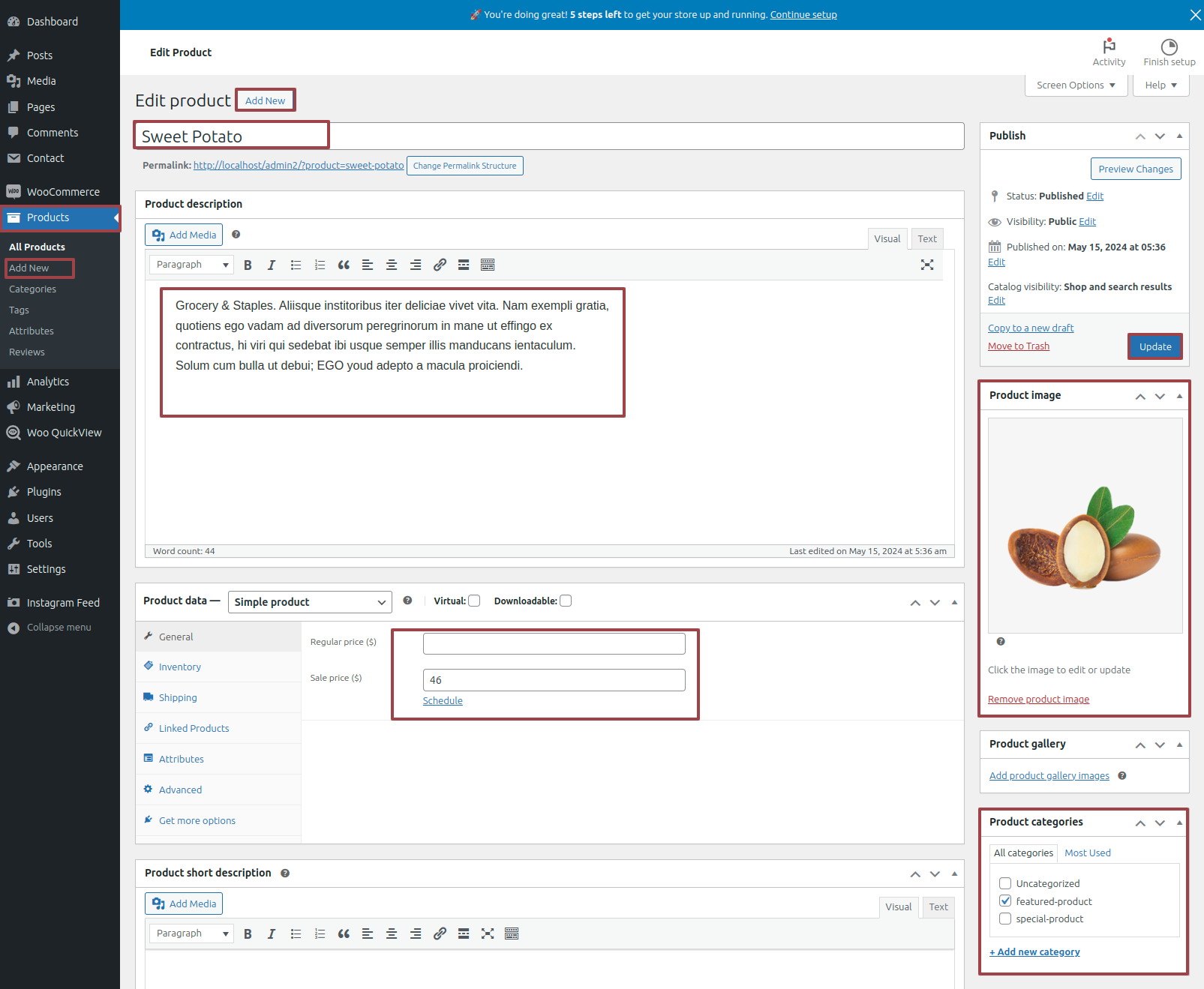This screenshot has width=1204, height=989.
Task: Tick the Downloadable checkbox
Action: (566, 601)
